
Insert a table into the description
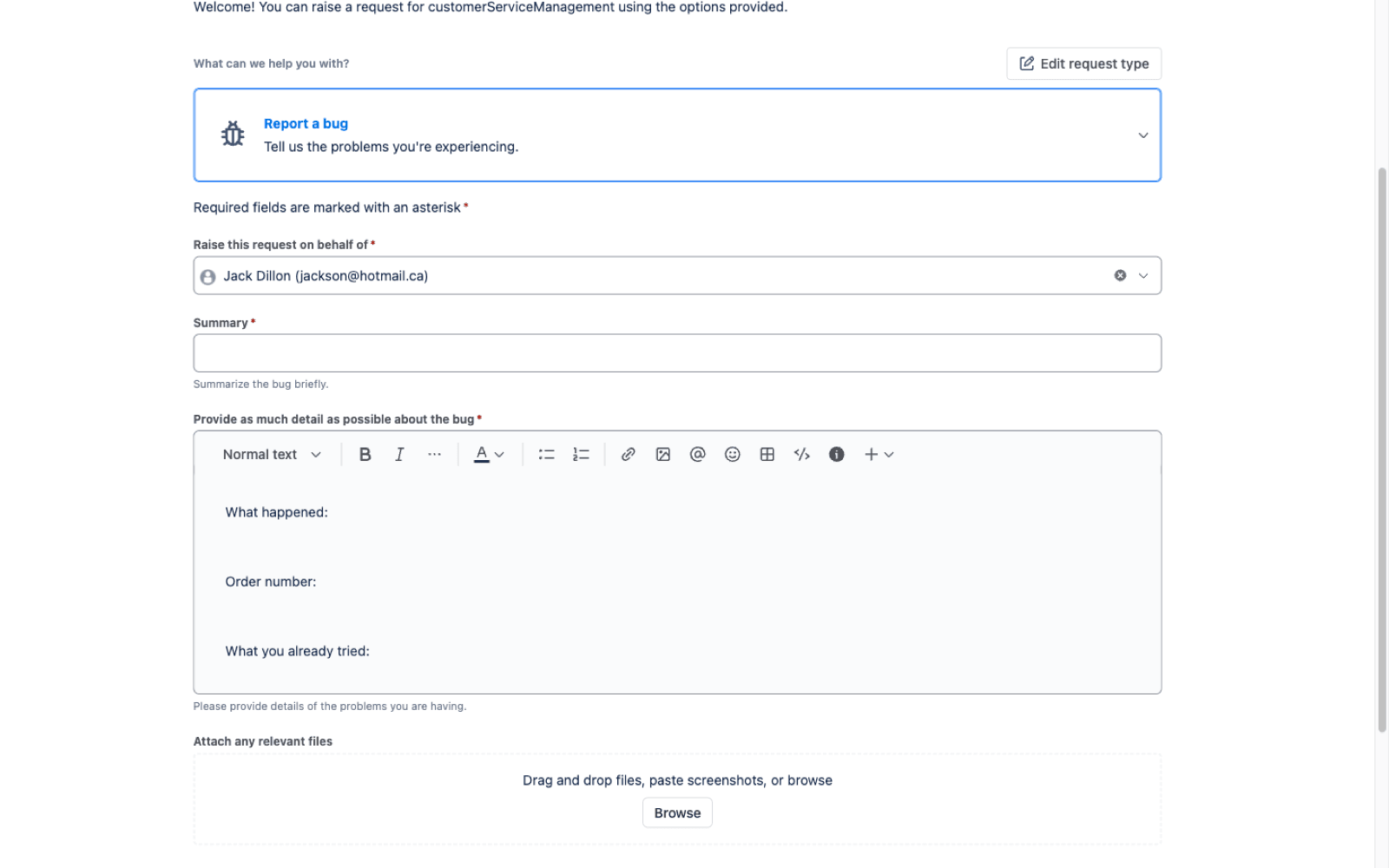767,454
